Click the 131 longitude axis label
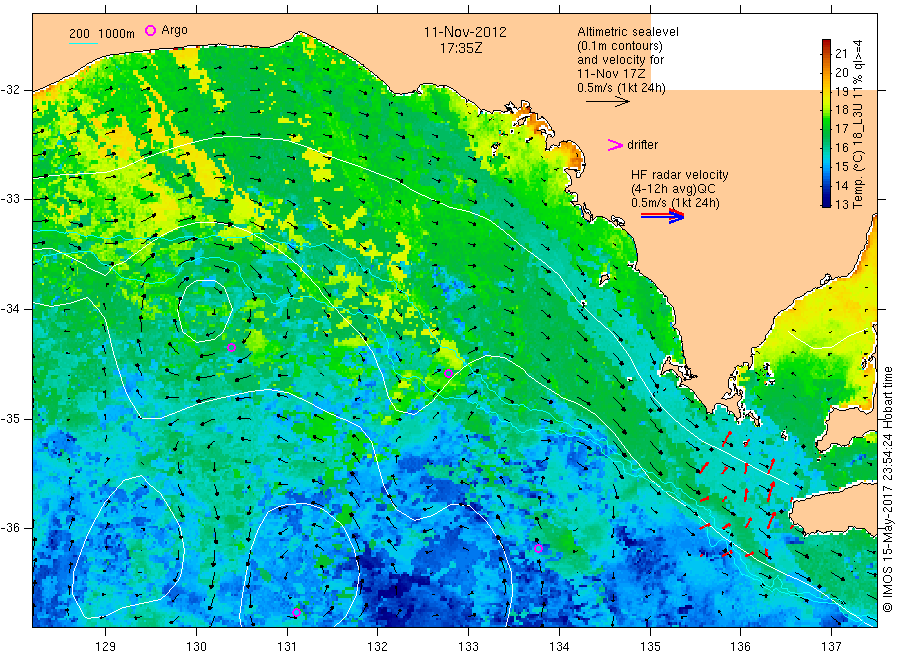Viewport: 900px width, 660px height. (x=287, y=647)
